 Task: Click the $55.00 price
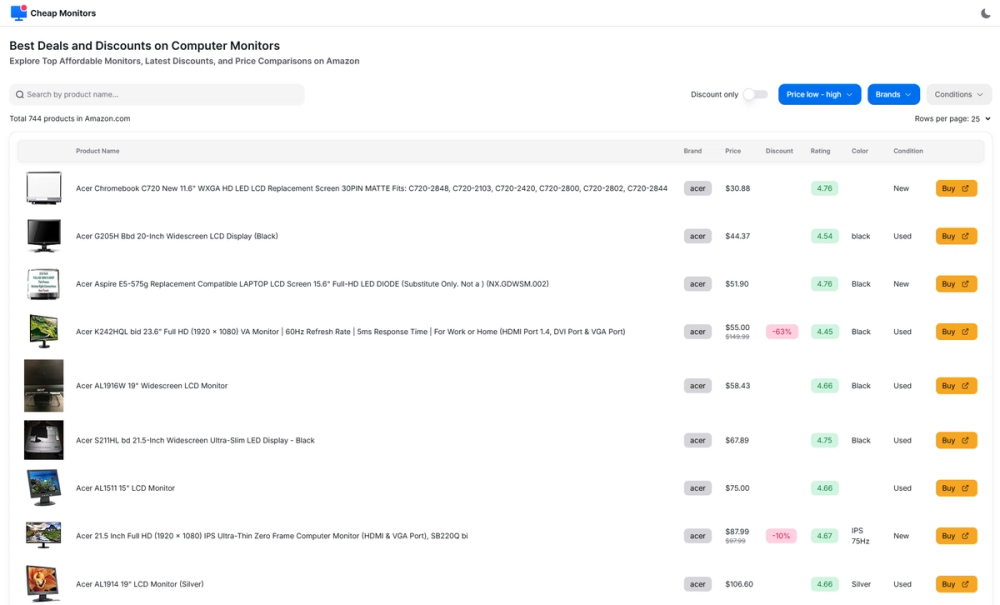pos(737,327)
